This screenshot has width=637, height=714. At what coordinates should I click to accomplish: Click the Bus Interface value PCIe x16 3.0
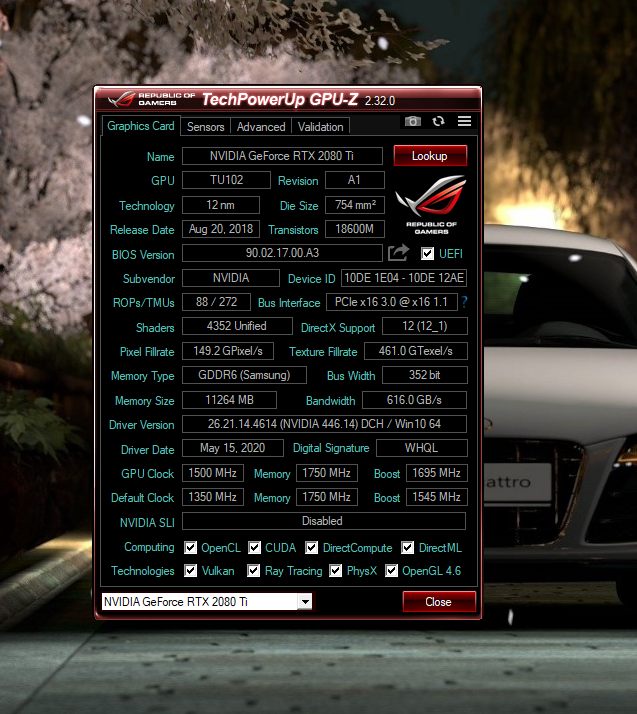[x=392, y=302]
